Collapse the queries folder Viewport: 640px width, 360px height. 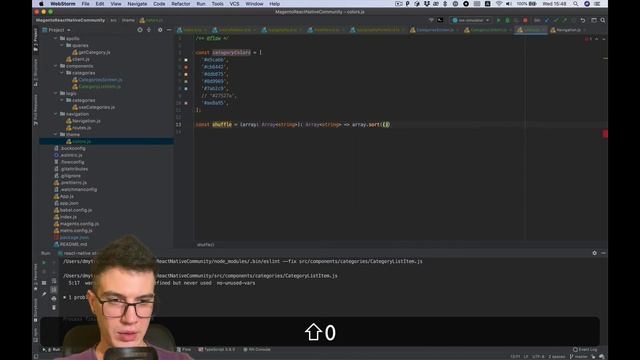coord(62,45)
